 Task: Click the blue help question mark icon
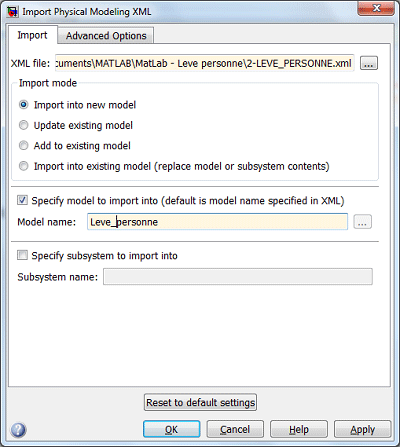point(18,430)
